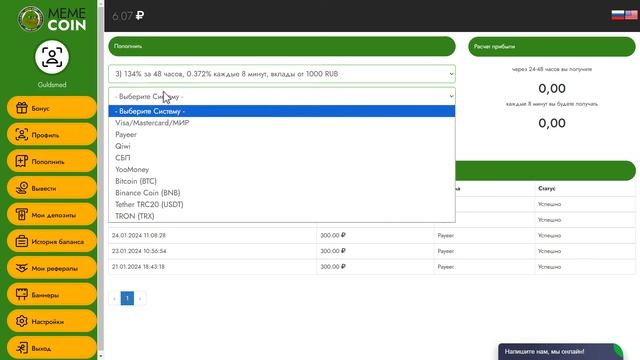
Task: Choose Visa/Mastercard/МИР payment option
Action: [282, 123]
